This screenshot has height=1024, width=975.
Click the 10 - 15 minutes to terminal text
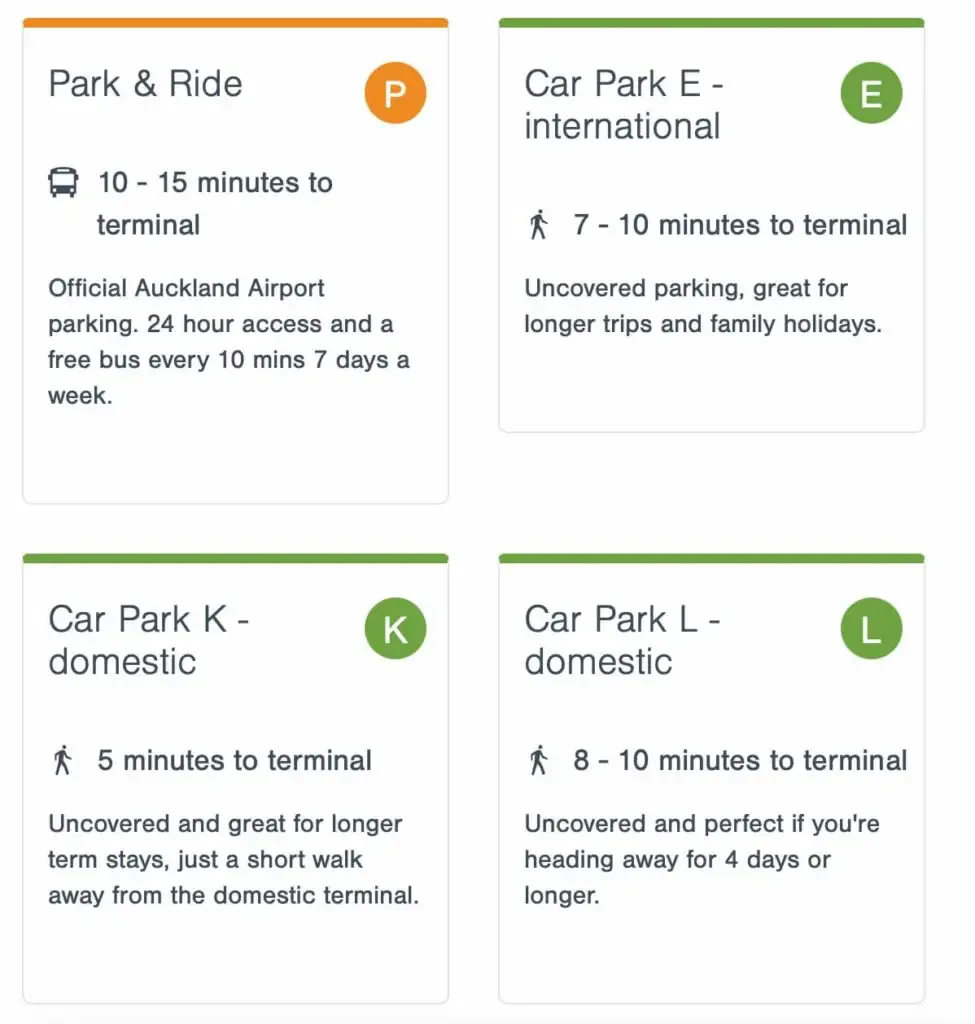215,203
